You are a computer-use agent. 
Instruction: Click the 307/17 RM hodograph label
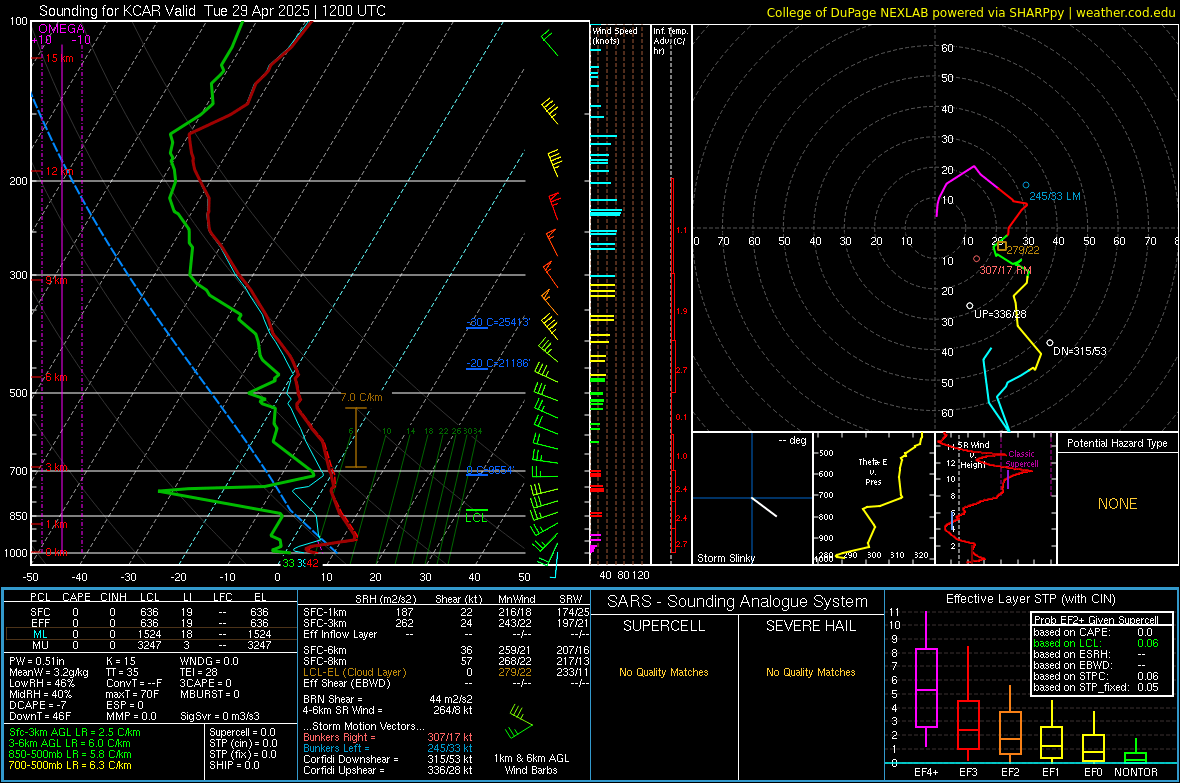click(1005, 270)
